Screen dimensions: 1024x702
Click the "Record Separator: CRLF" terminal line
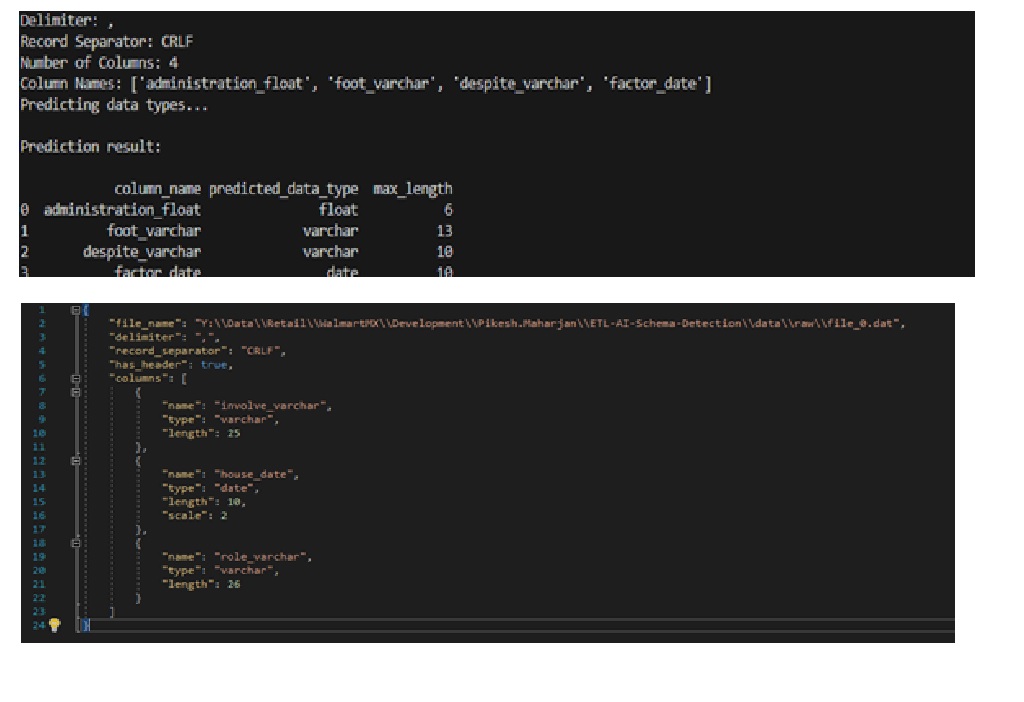coord(106,42)
